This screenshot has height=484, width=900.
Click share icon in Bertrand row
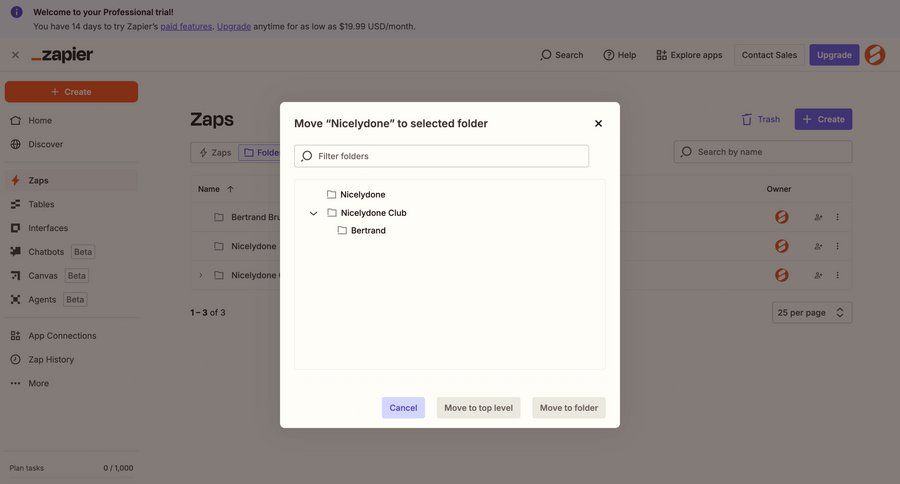pyautogui.click(x=818, y=217)
